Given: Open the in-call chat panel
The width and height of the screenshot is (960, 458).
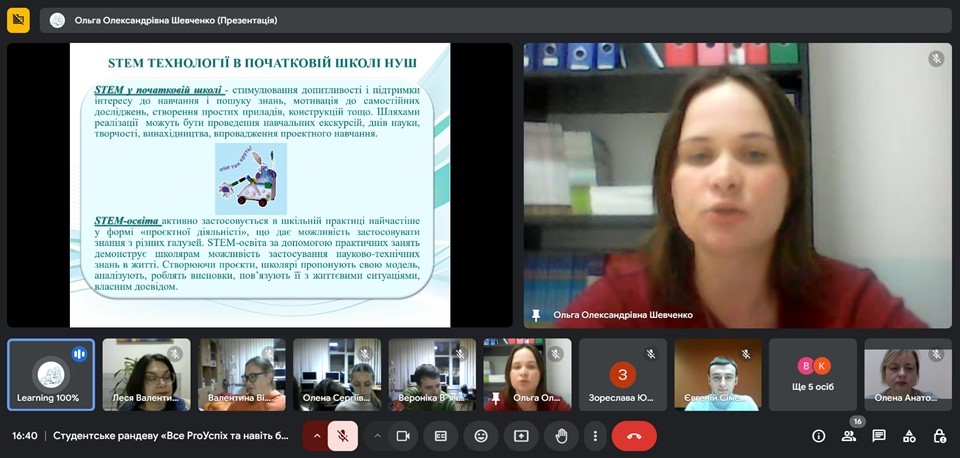Looking at the screenshot, I should coord(878,436).
